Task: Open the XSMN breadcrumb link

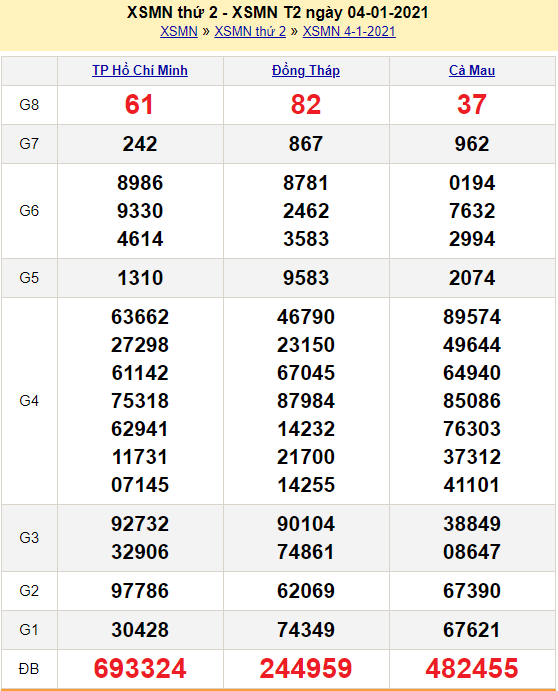Action: pyautogui.click(x=179, y=32)
